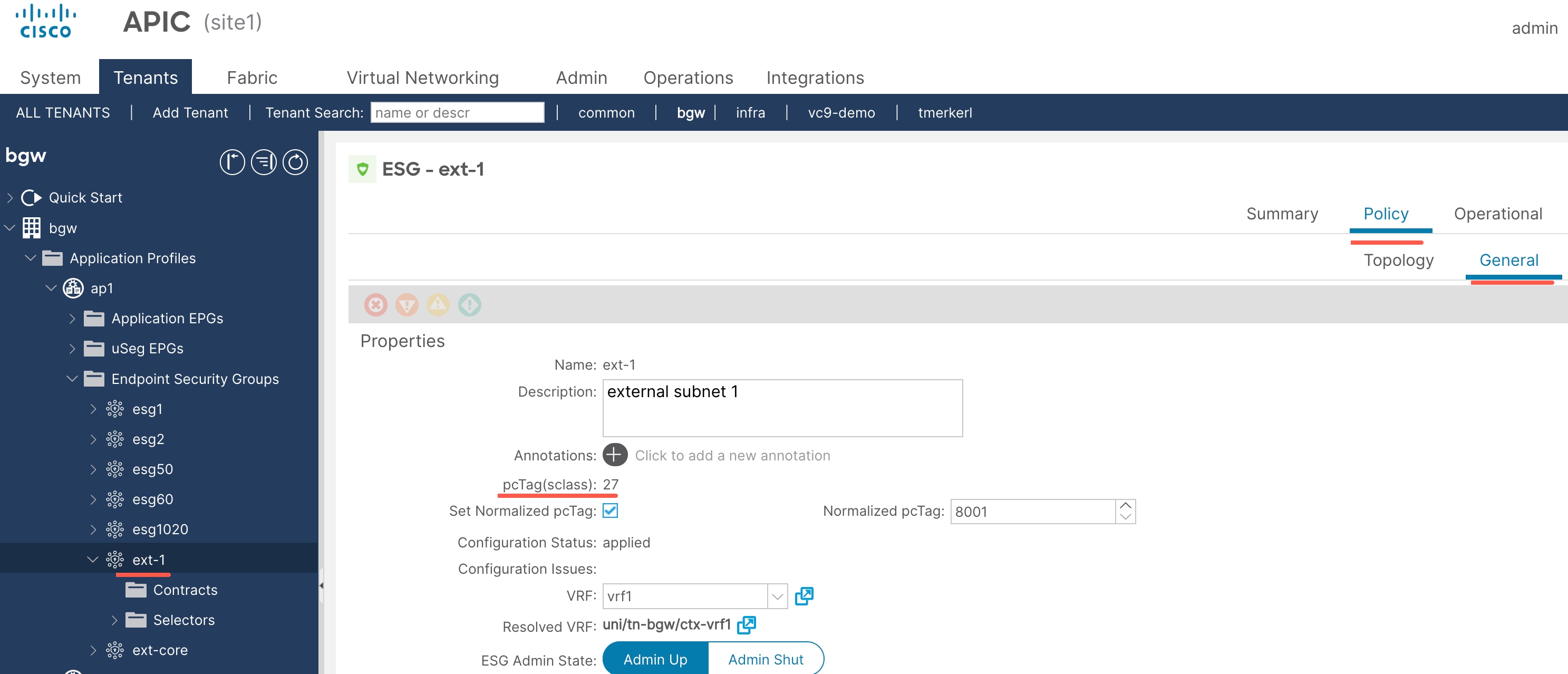
Task: Click the Contracts folder icon
Action: coord(135,590)
